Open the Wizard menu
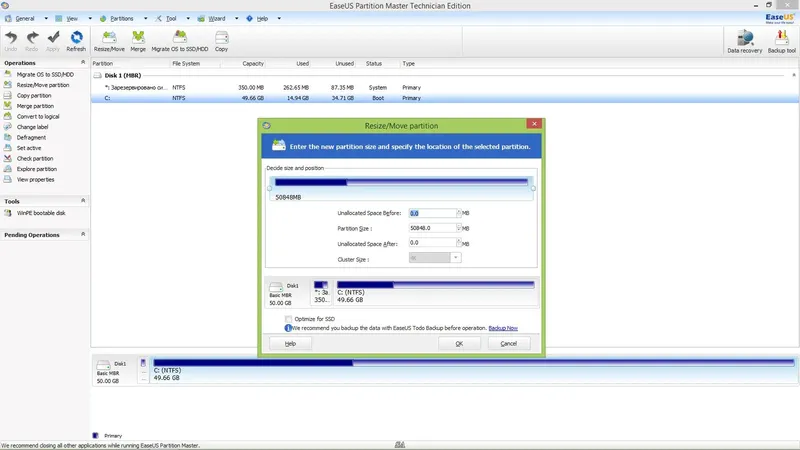Image resolution: width=800 pixels, height=450 pixels. coord(216,18)
